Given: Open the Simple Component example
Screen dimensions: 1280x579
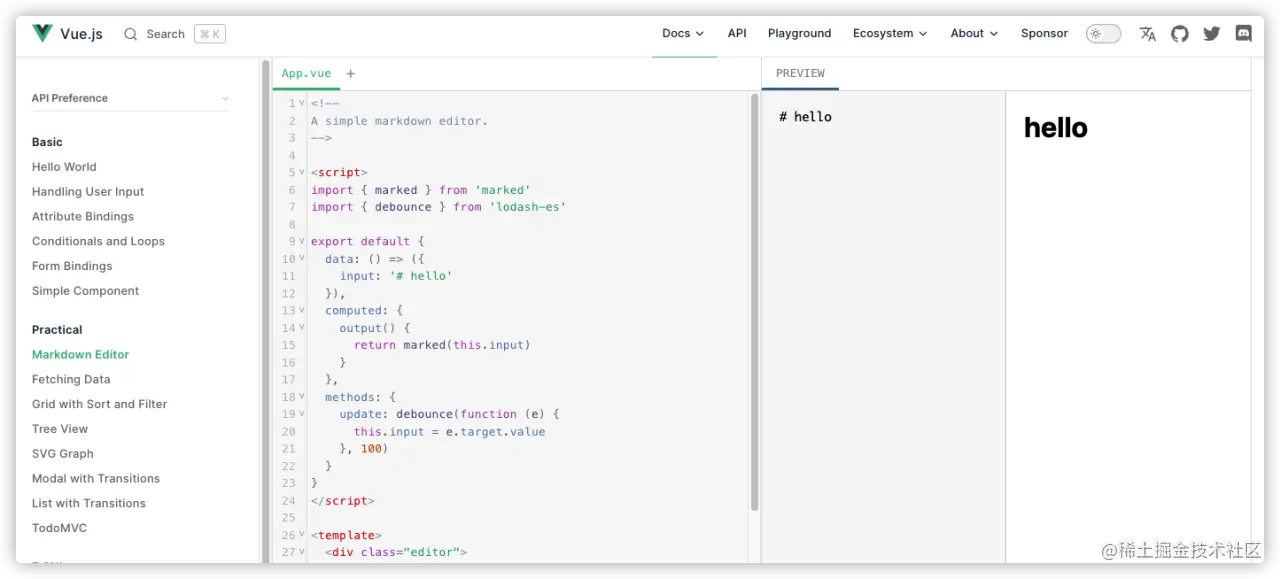Looking at the screenshot, I should [86, 291].
